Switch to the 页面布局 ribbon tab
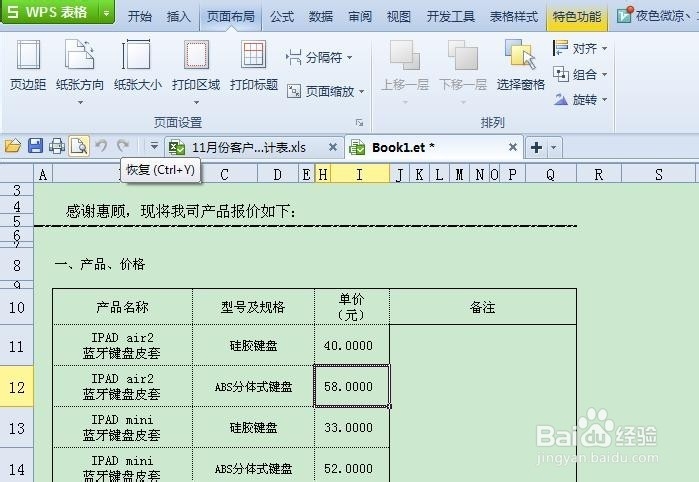 click(x=230, y=16)
